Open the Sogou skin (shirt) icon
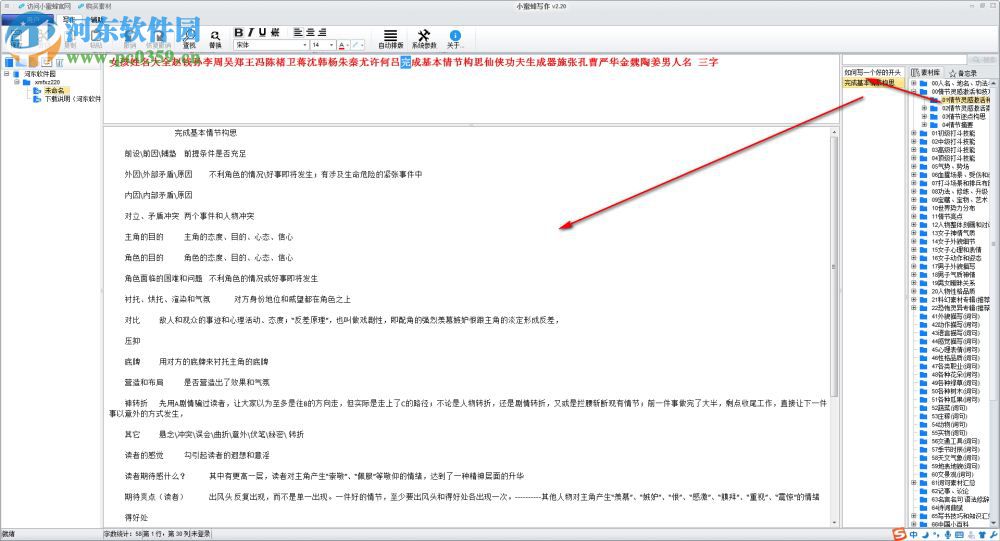This screenshot has width=1000, height=541. [982, 535]
